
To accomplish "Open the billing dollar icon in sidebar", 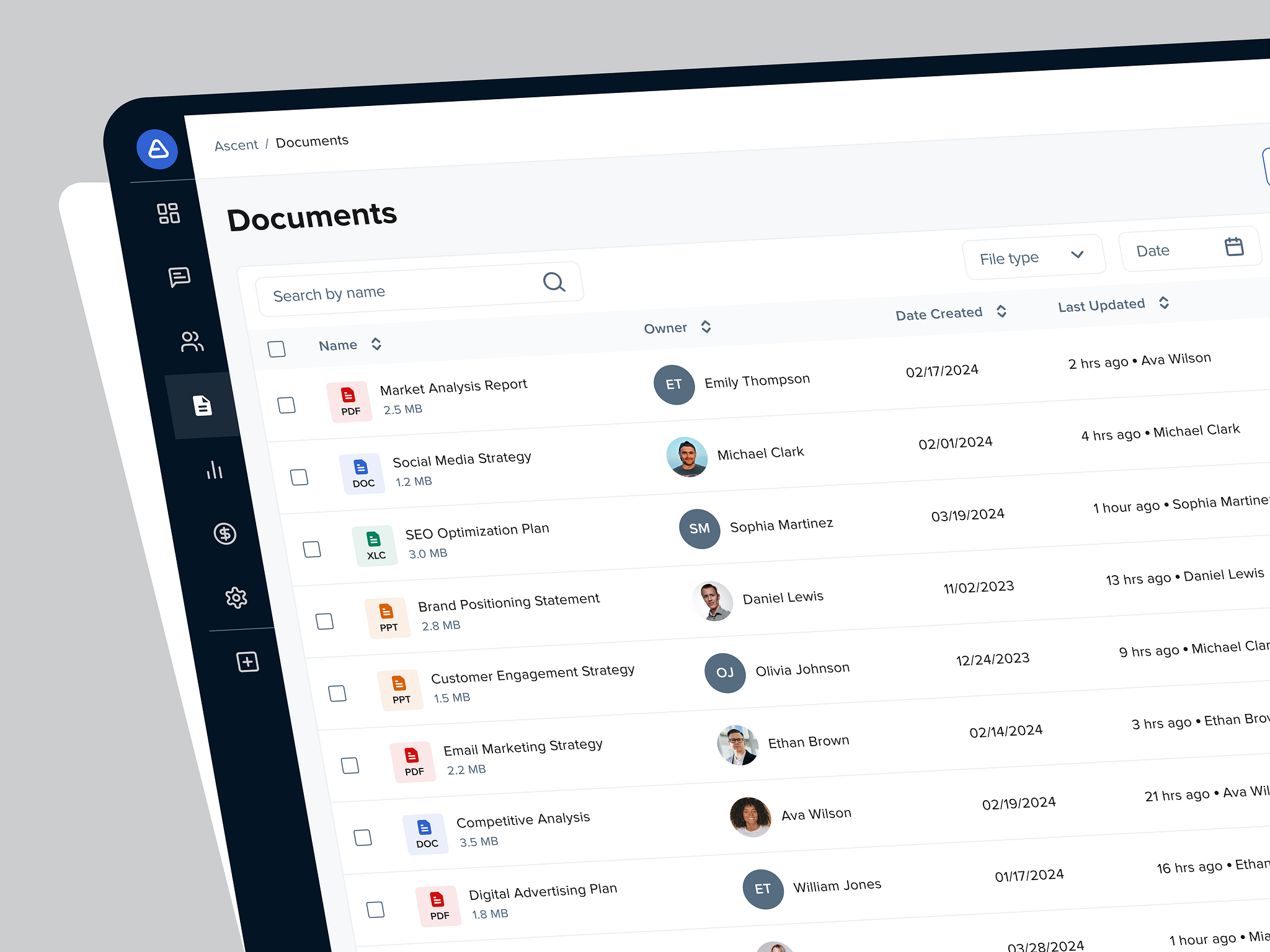I will point(225,534).
